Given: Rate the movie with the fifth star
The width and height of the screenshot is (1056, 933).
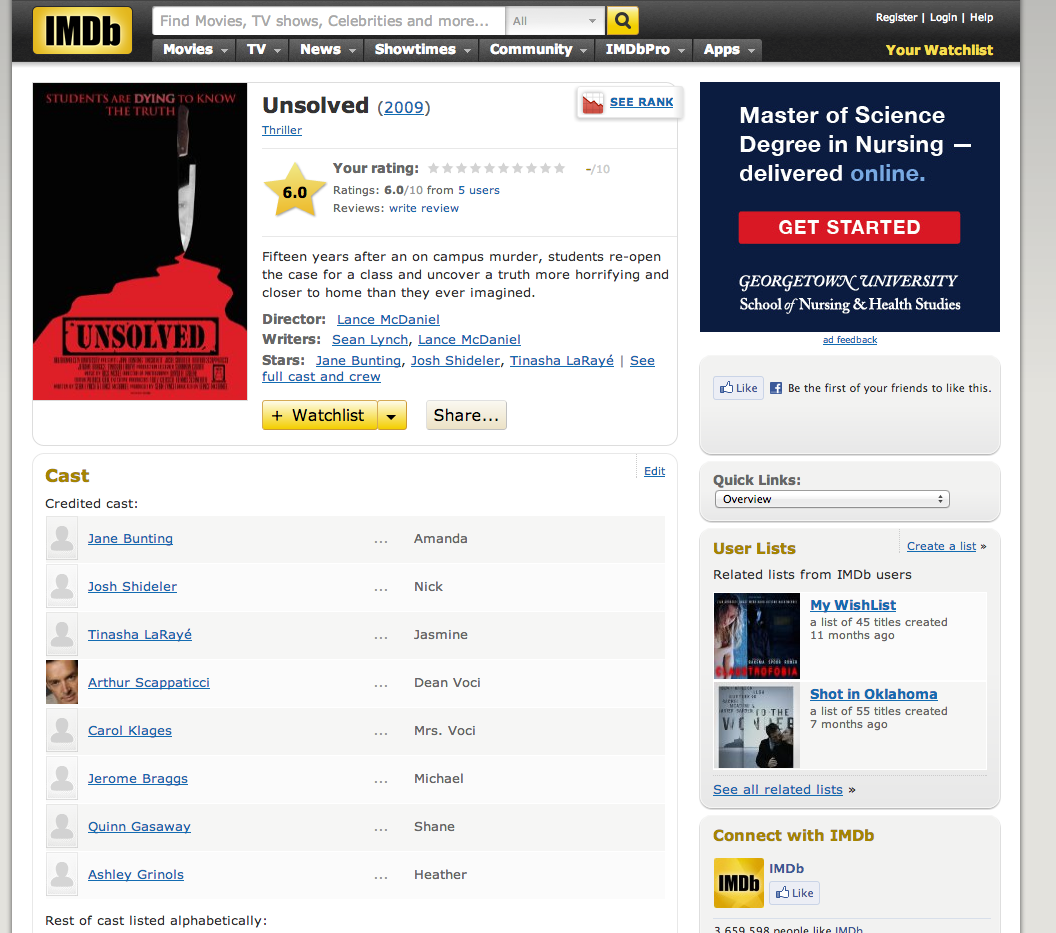Looking at the screenshot, I should (x=490, y=168).
